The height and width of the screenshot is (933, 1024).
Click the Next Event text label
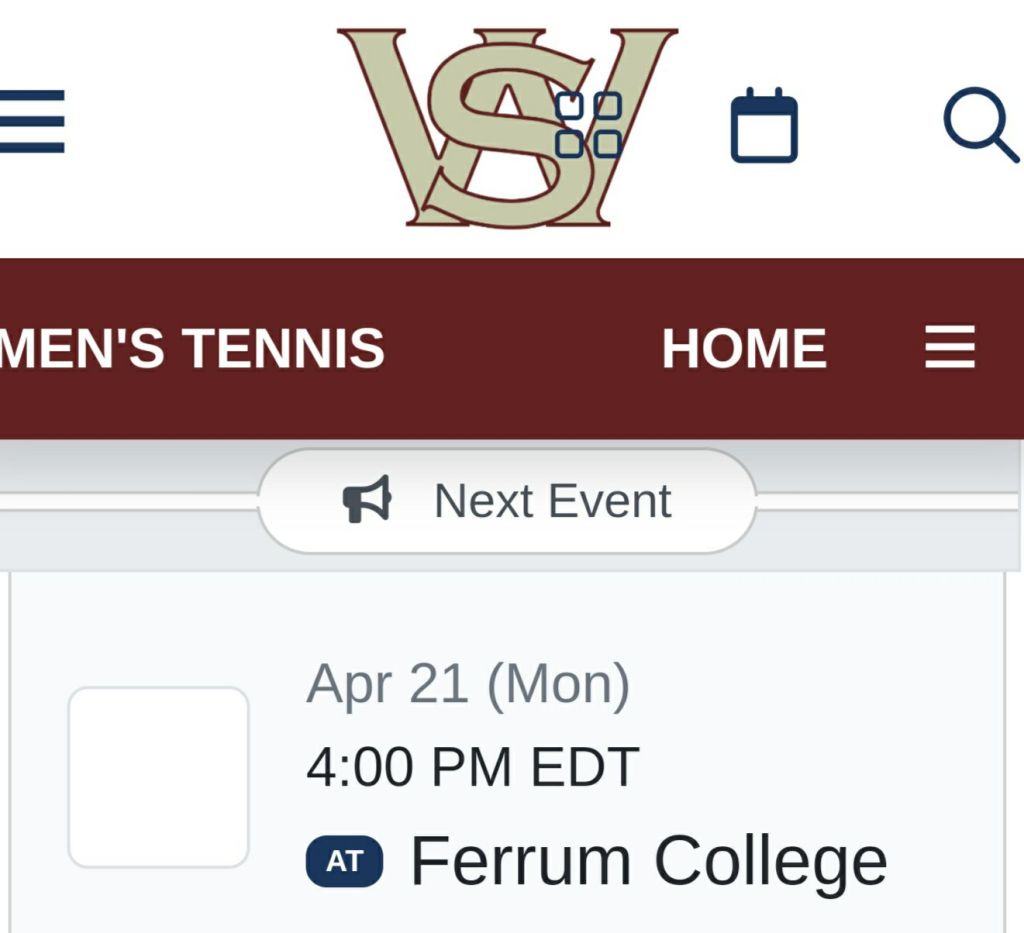[x=552, y=500]
